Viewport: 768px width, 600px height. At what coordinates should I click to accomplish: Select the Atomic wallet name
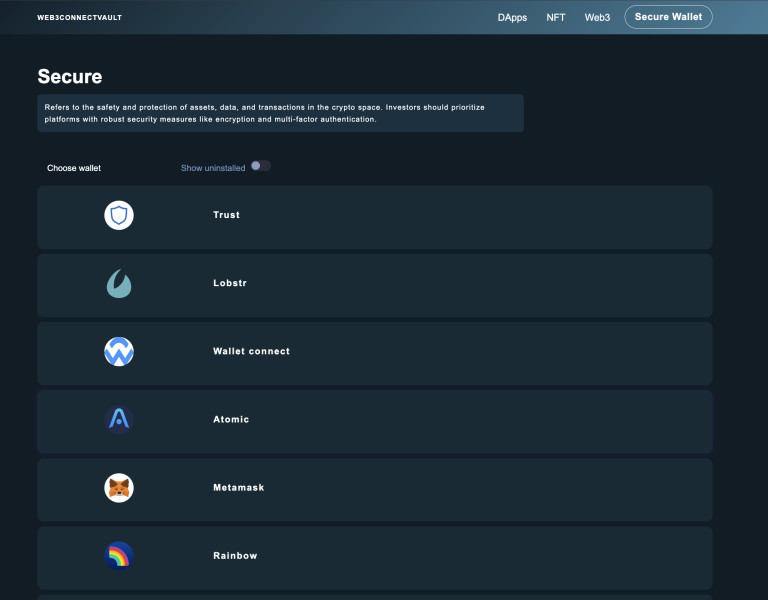point(231,420)
